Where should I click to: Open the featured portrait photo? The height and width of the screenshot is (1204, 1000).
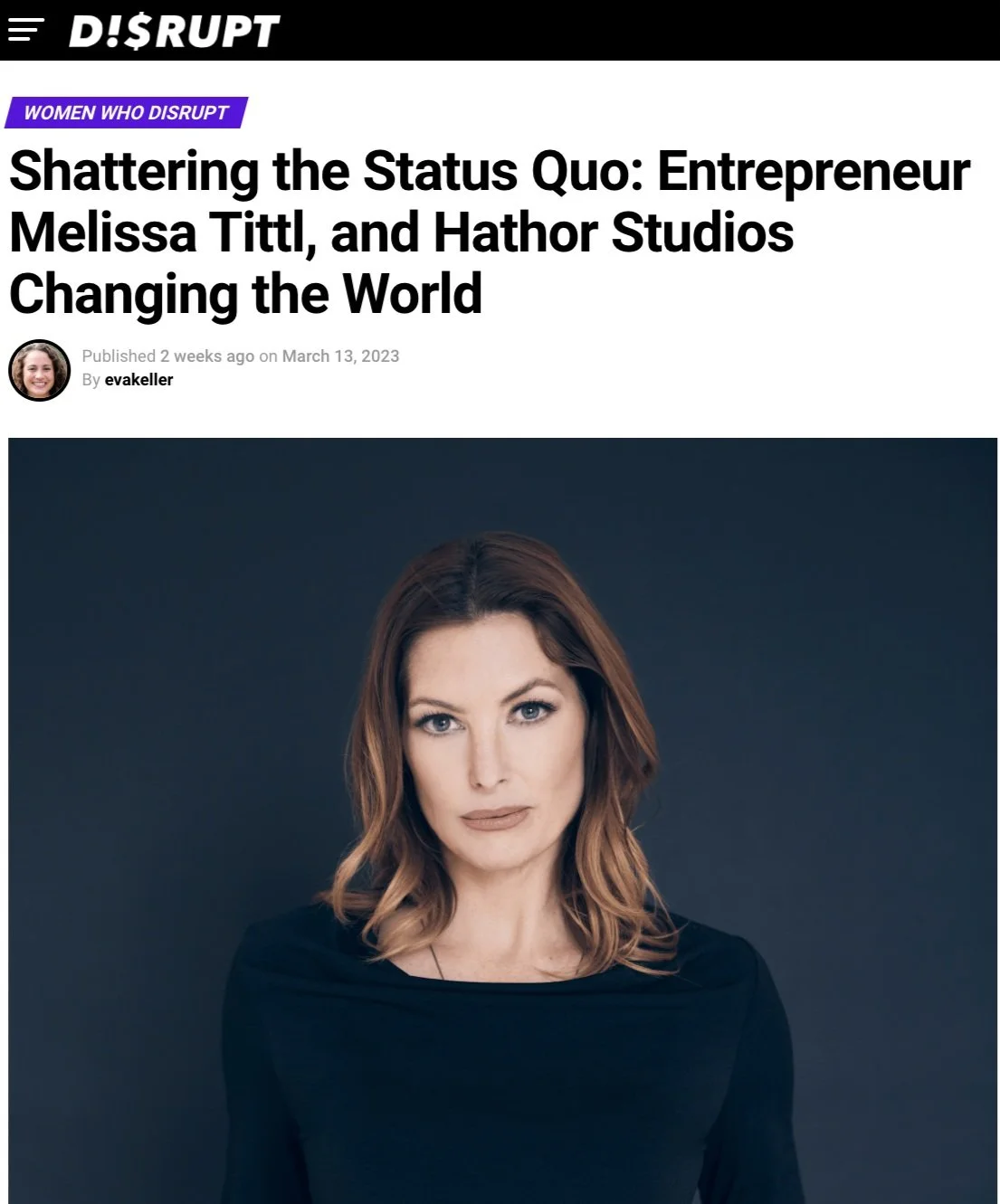click(502, 820)
